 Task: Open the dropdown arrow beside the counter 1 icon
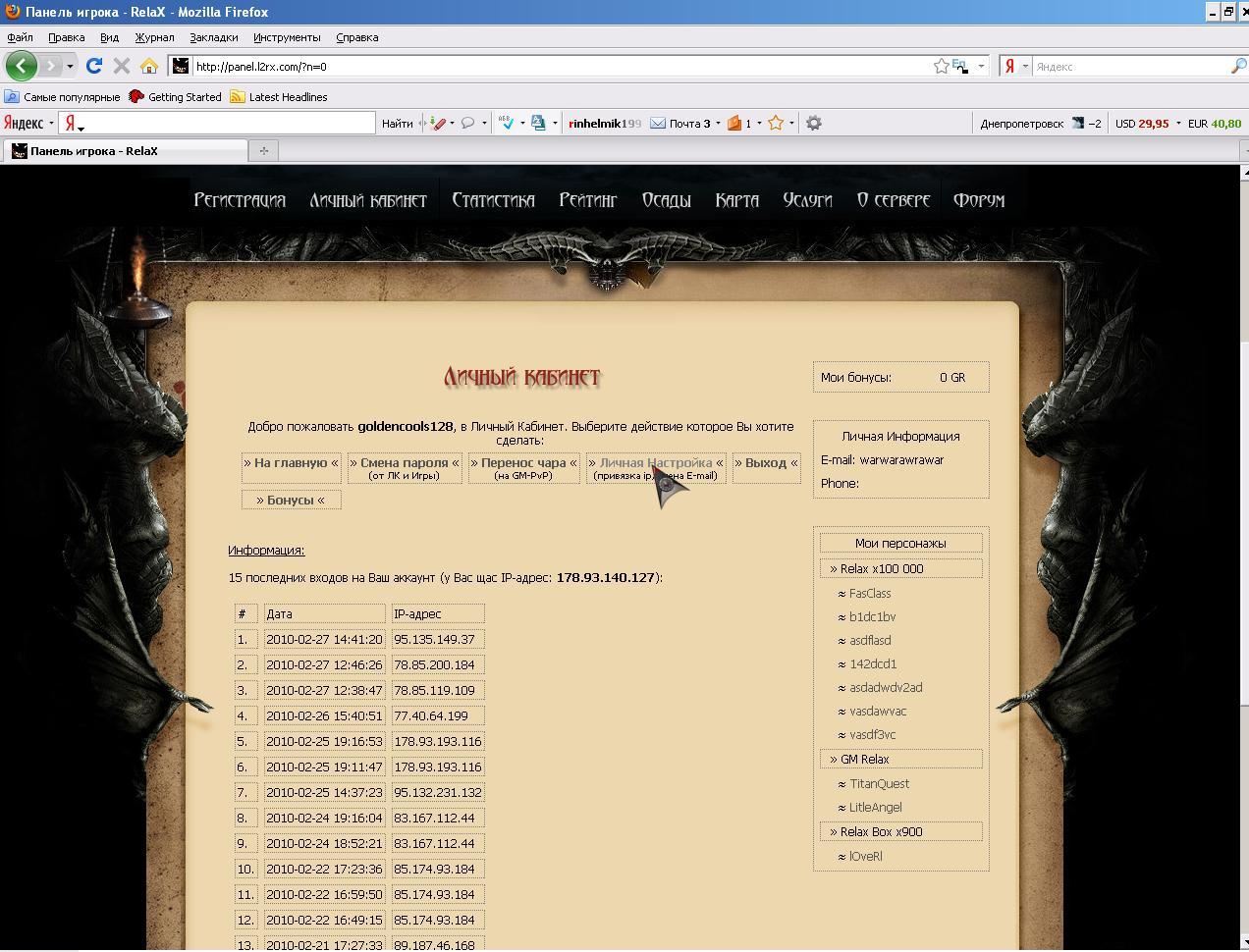tap(759, 123)
